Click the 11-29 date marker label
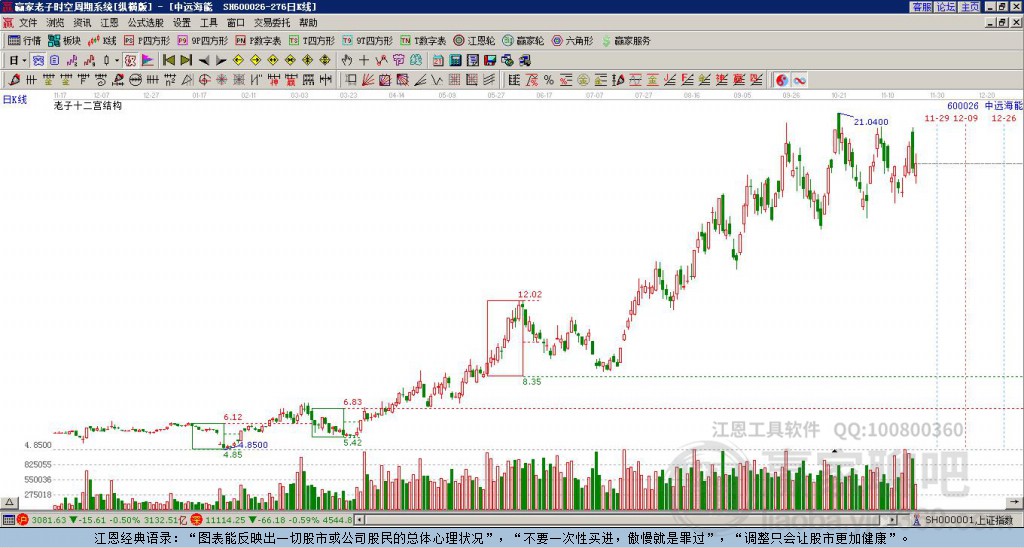 click(937, 118)
